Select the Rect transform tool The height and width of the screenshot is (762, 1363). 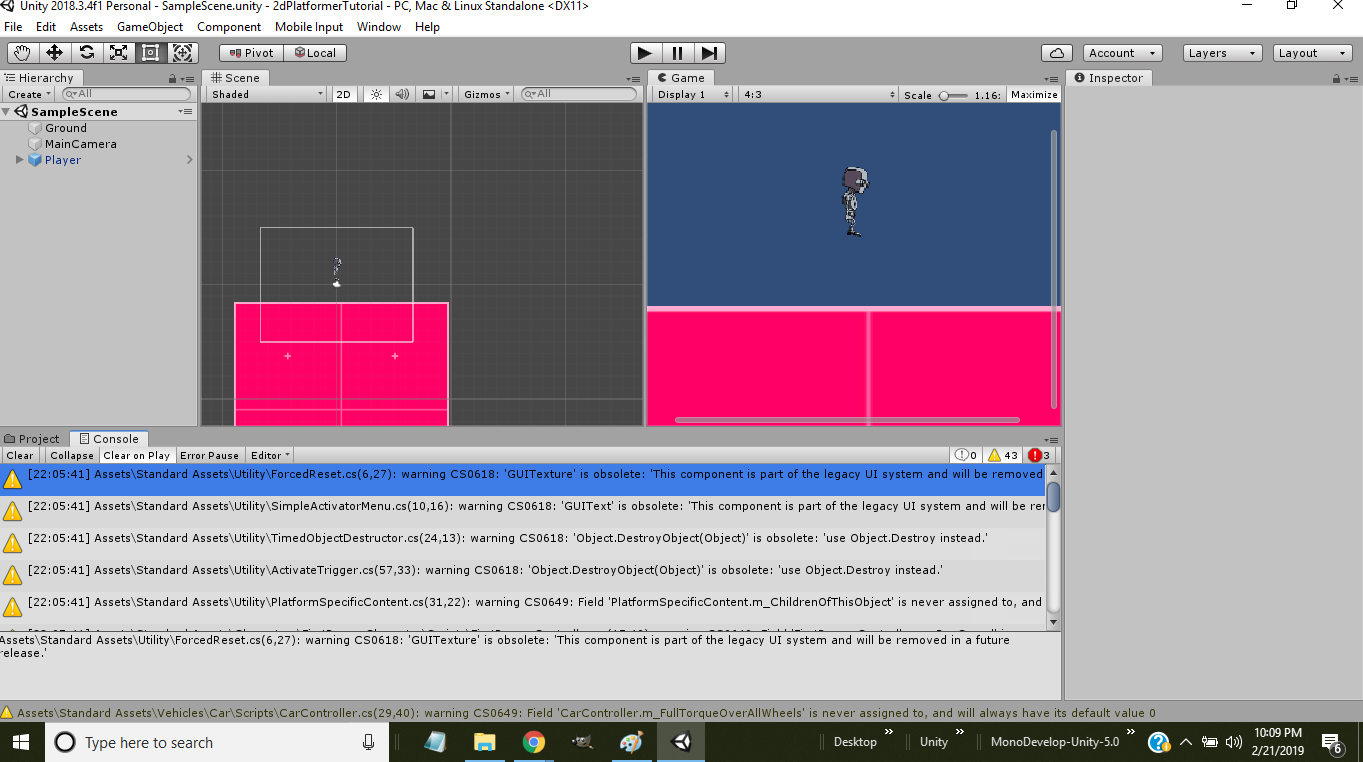pyautogui.click(x=152, y=52)
